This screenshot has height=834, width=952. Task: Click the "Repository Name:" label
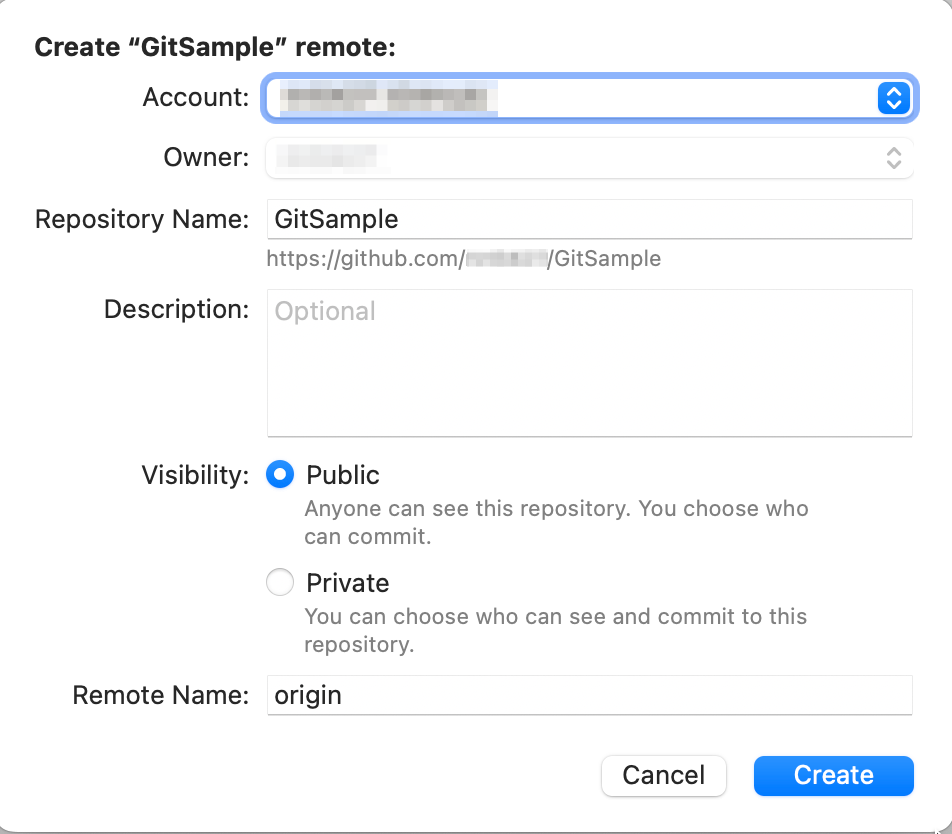click(142, 219)
